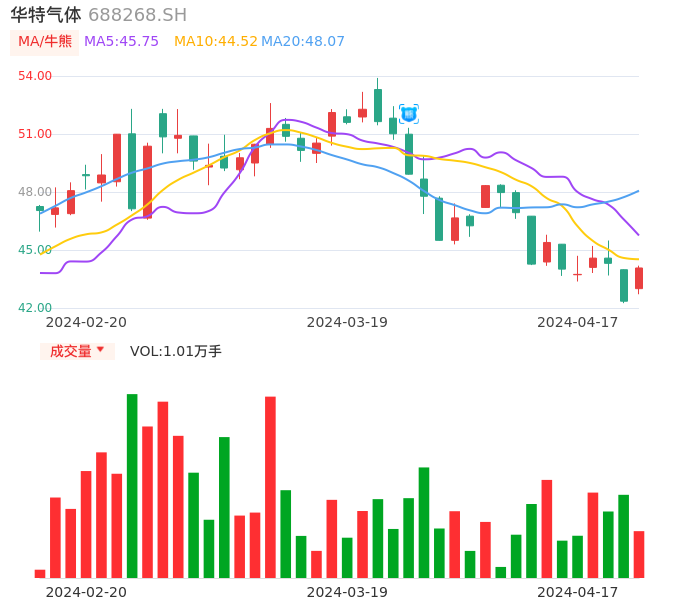Image resolution: width=686 pixels, height=606 pixels.
Task: Click the stock code 688268.SH
Action: (137, 15)
